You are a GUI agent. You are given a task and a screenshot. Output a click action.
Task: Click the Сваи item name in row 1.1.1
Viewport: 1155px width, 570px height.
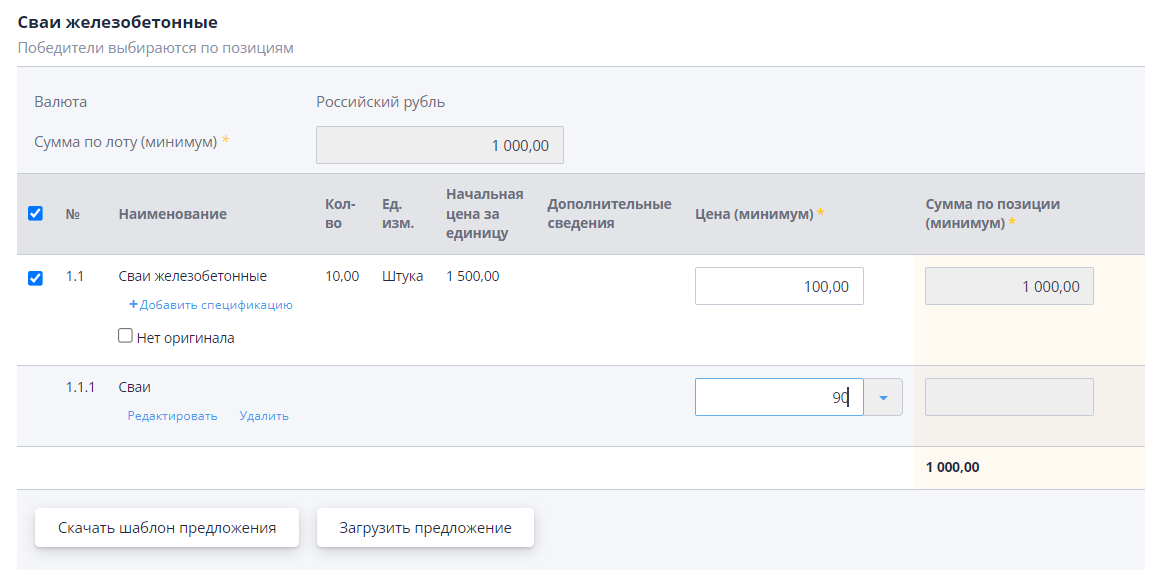135,387
